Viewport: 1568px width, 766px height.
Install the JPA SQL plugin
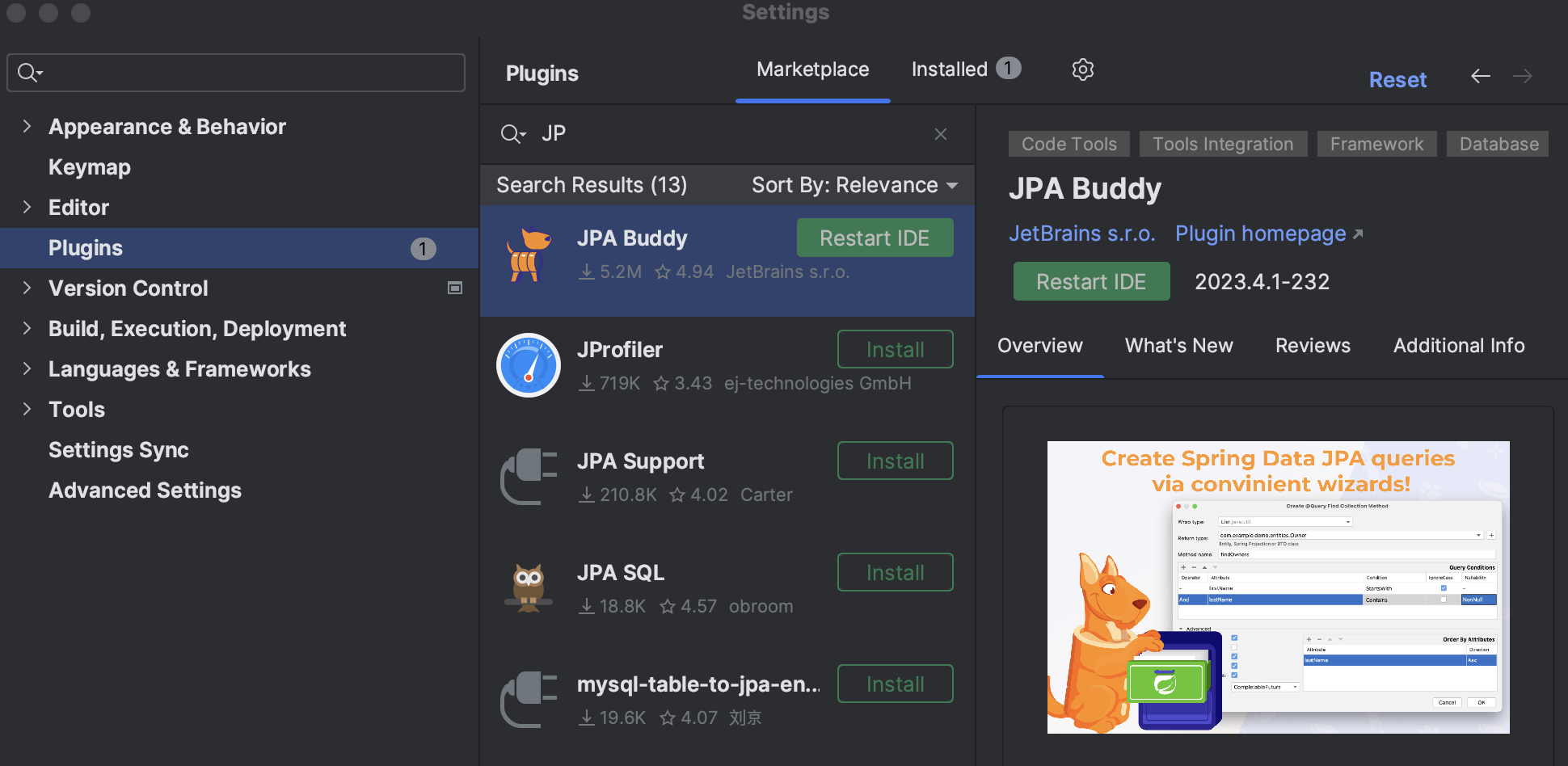(896, 573)
